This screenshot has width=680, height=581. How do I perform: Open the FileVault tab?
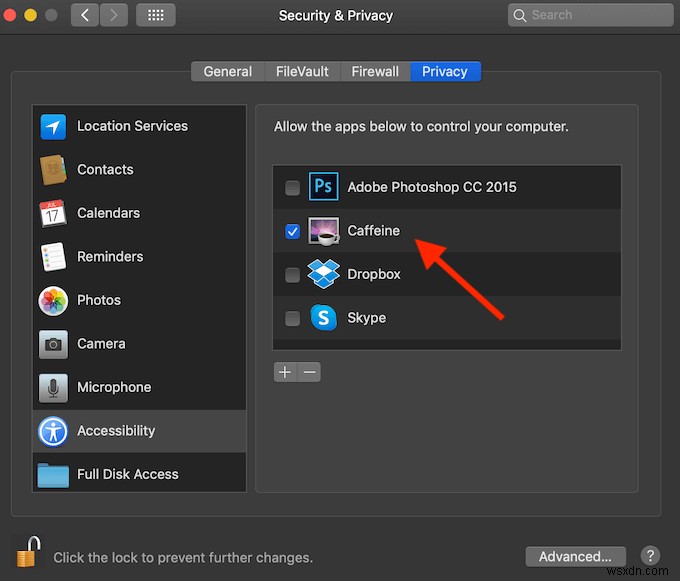pyautogui.click(x=302, y=71)
